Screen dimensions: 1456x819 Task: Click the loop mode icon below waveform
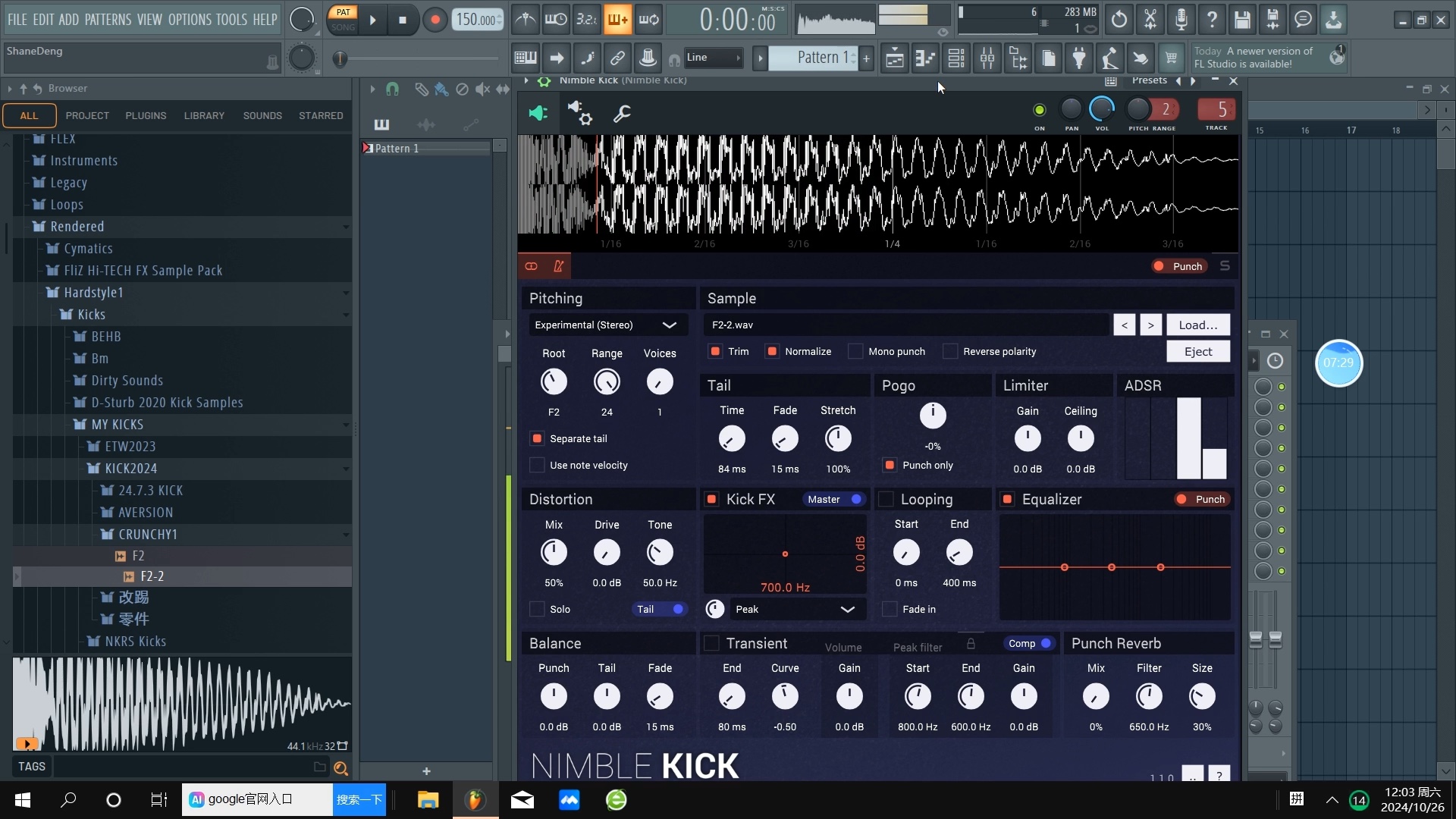pyautogui.click(x=532, y=266)
